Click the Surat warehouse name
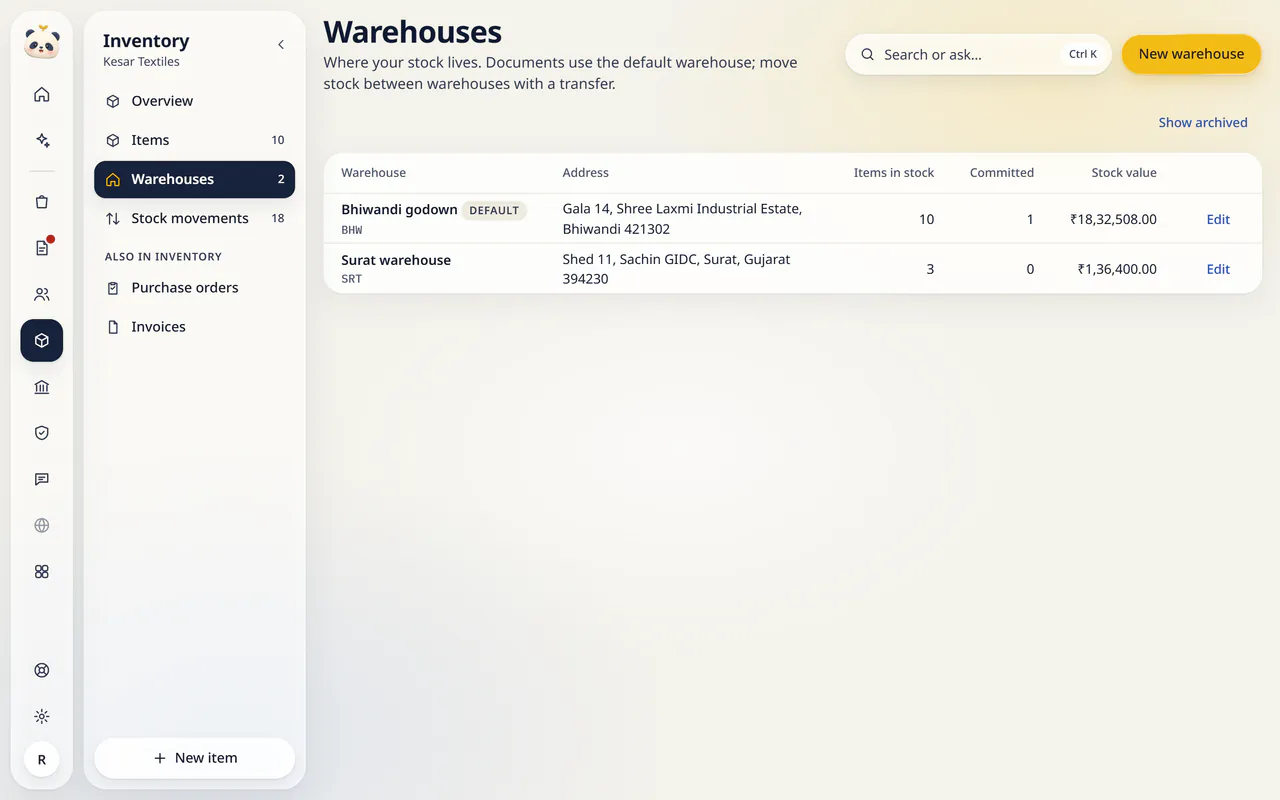Screen dimensions: 1280x800 396,260
